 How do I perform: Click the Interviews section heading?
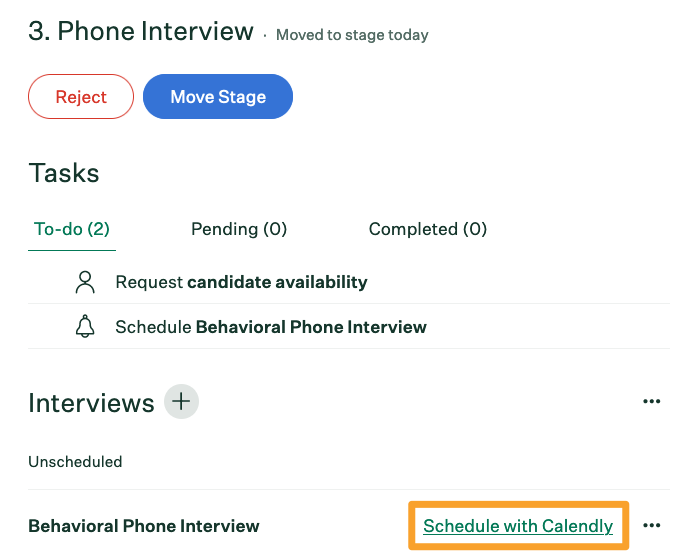[91, 403]
